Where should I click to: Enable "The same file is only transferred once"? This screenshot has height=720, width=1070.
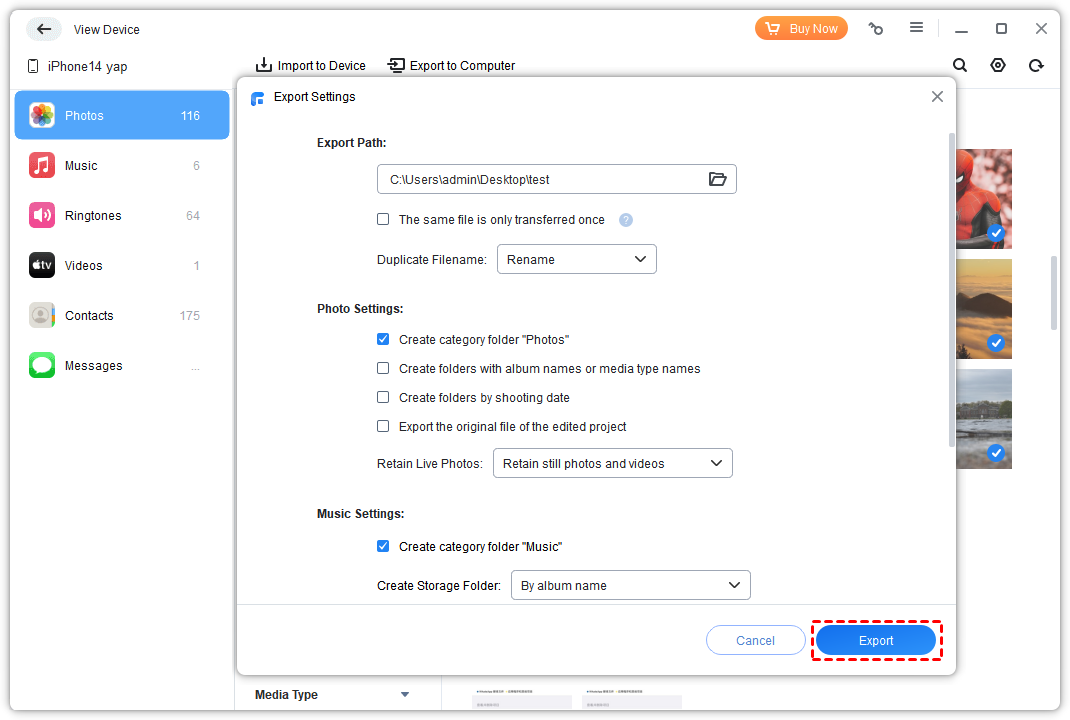click(x=383, y=220)
